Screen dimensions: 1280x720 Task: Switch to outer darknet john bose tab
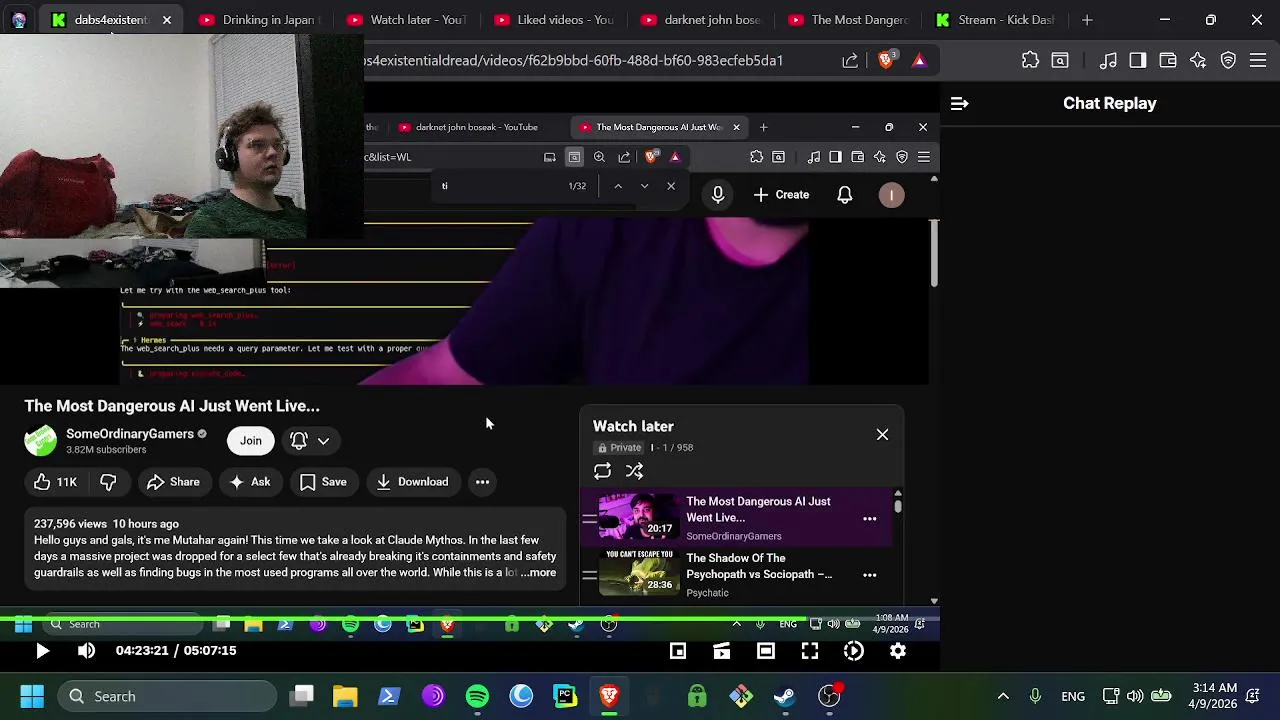[x=699, y=19]
